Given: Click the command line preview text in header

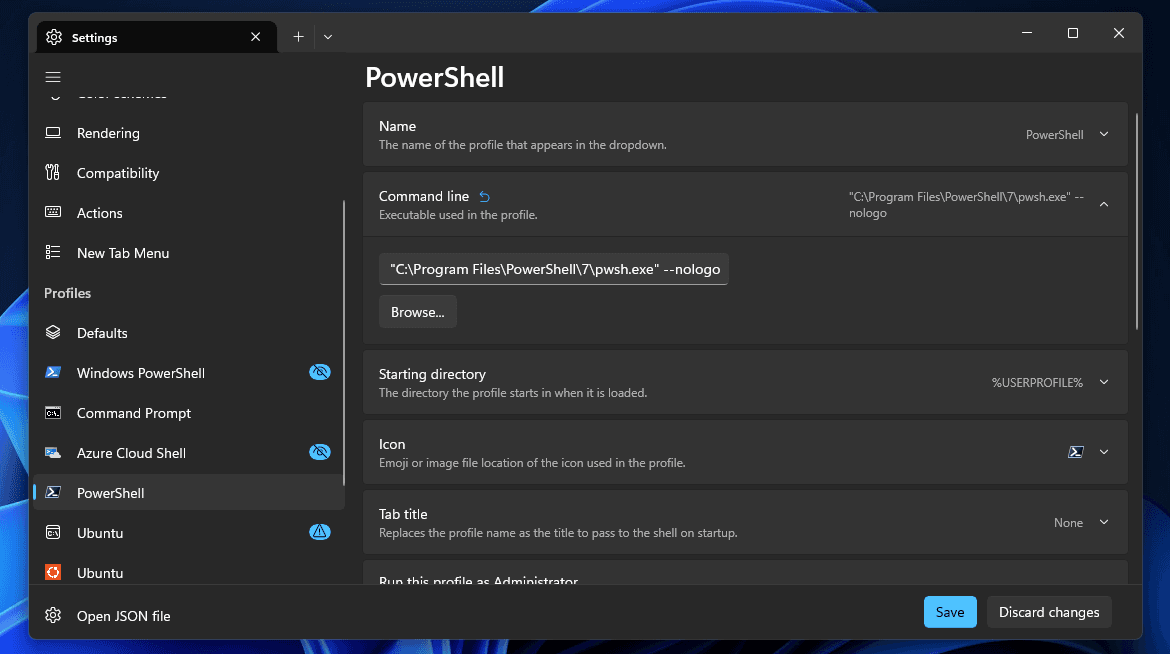Looking at the screenshot, I should 966,205.
